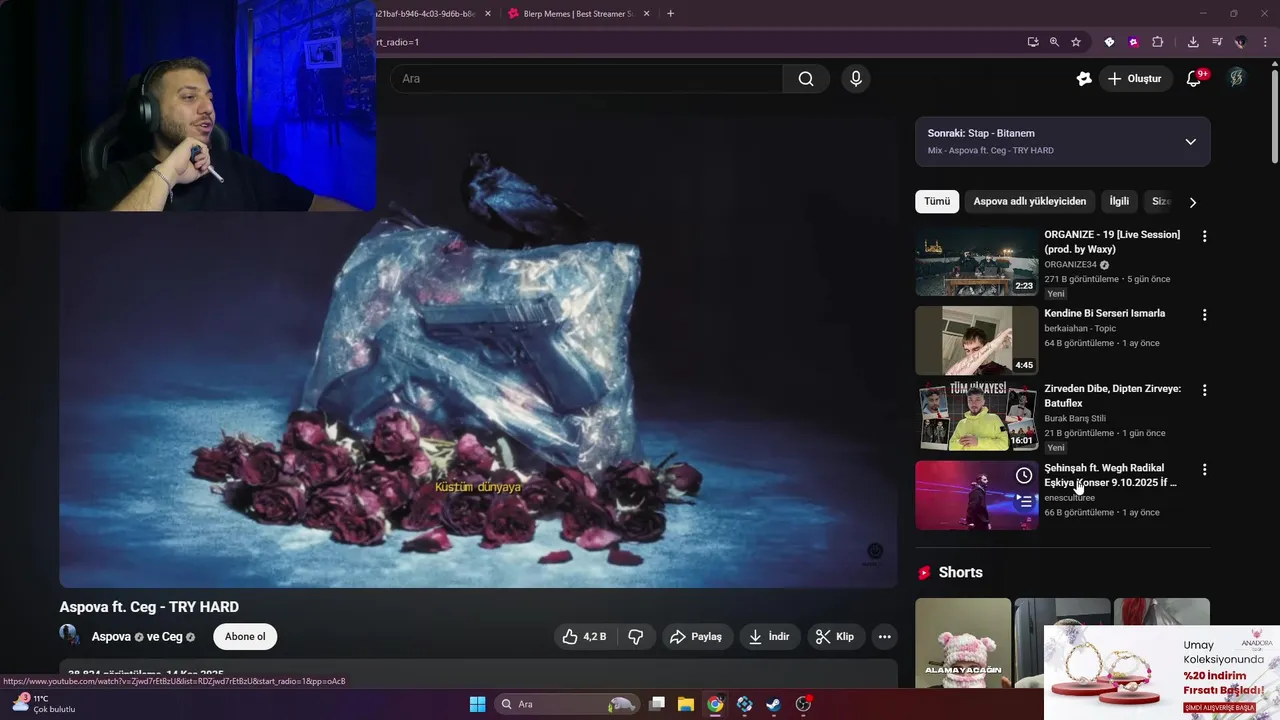Viewport: 1280px width, 720px height.
Task: Open ORGANIZE - 19 video thumbnail
Action: (977, 261)
